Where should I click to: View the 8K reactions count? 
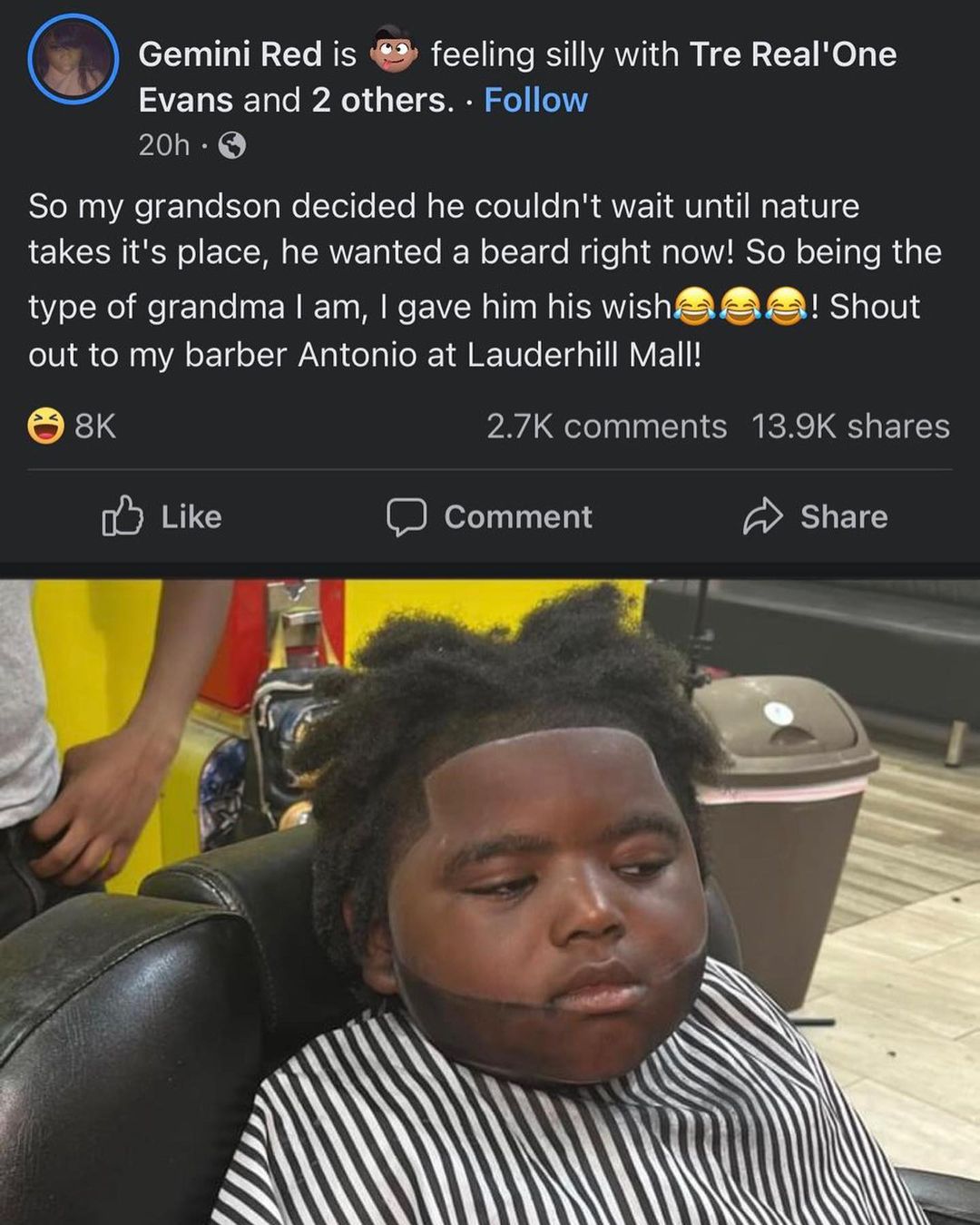coord(95,426)
